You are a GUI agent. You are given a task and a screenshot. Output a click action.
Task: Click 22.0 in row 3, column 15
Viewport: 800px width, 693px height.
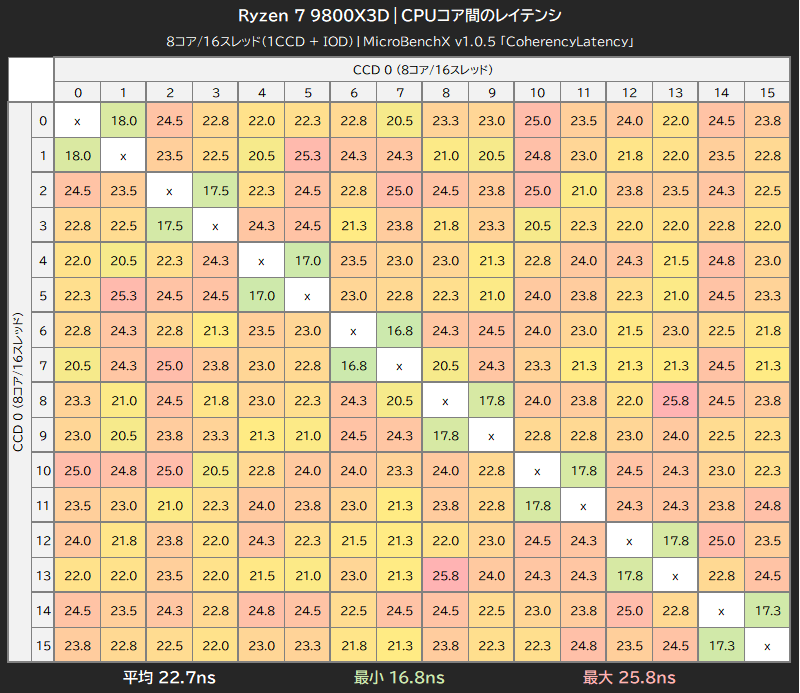click(x=767, y=226)
